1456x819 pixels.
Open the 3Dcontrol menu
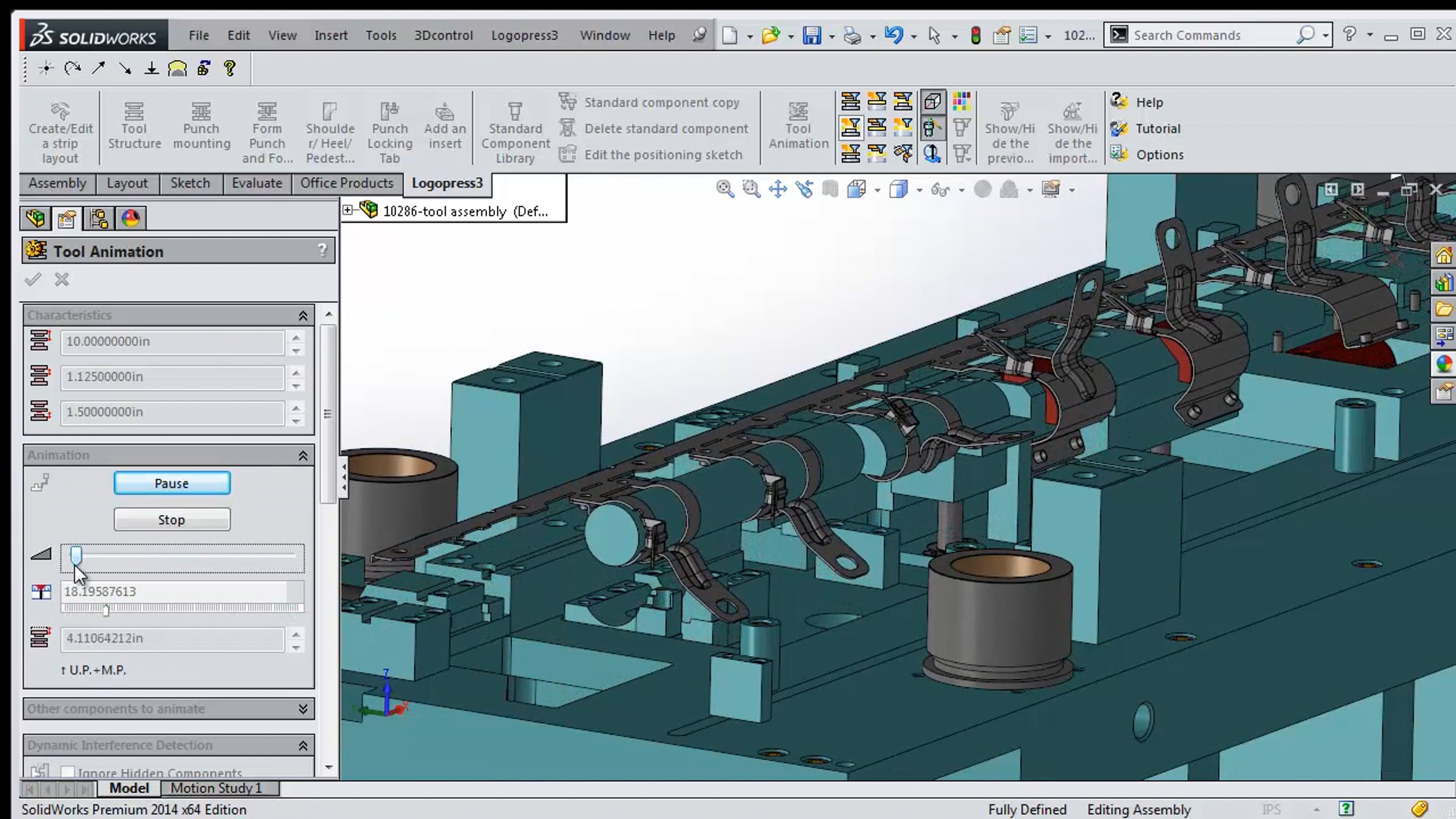[x=443, y=35]
